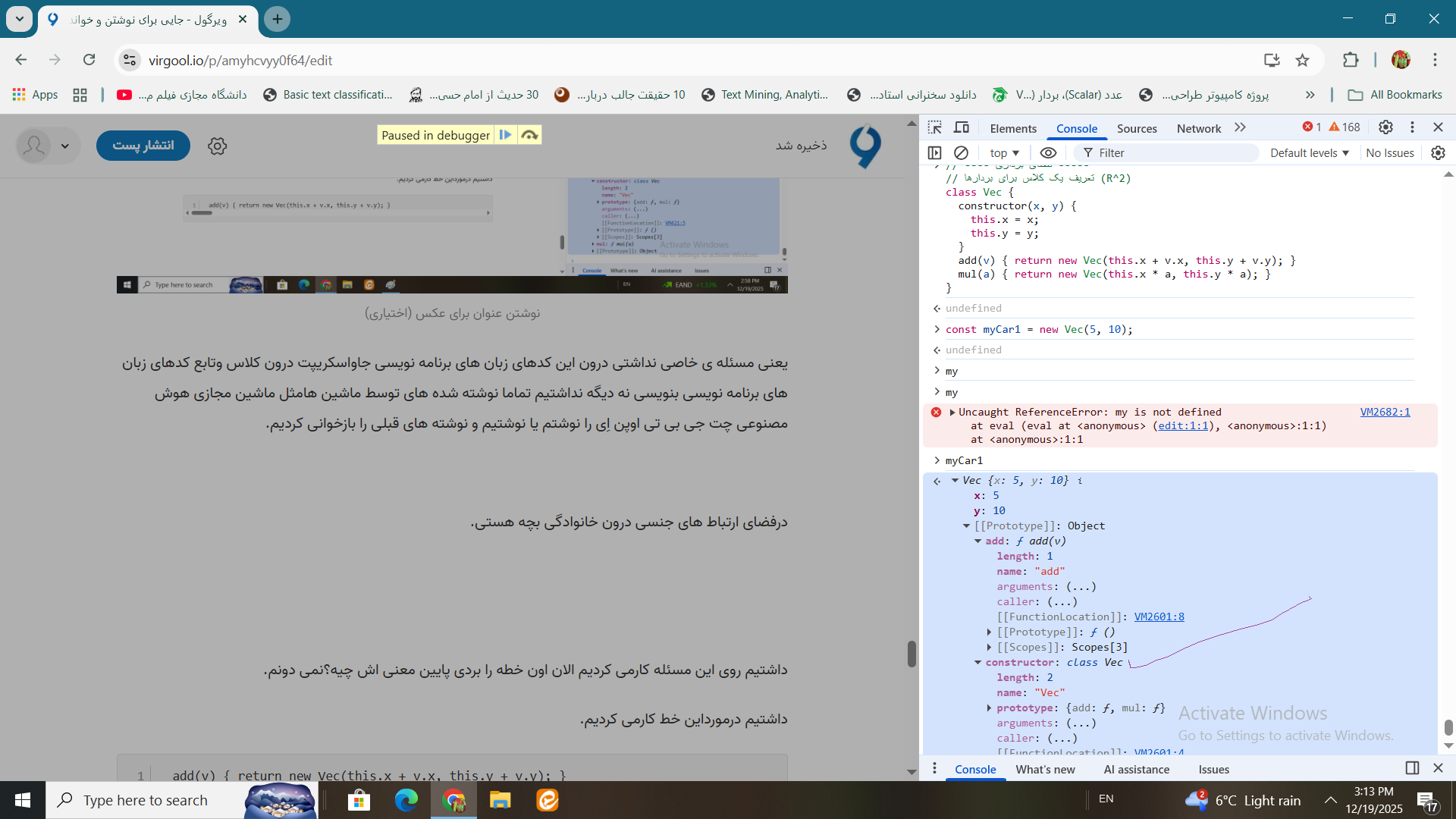
Task: Collapse the constructor: class Vec node
Action: coord(978,662)
